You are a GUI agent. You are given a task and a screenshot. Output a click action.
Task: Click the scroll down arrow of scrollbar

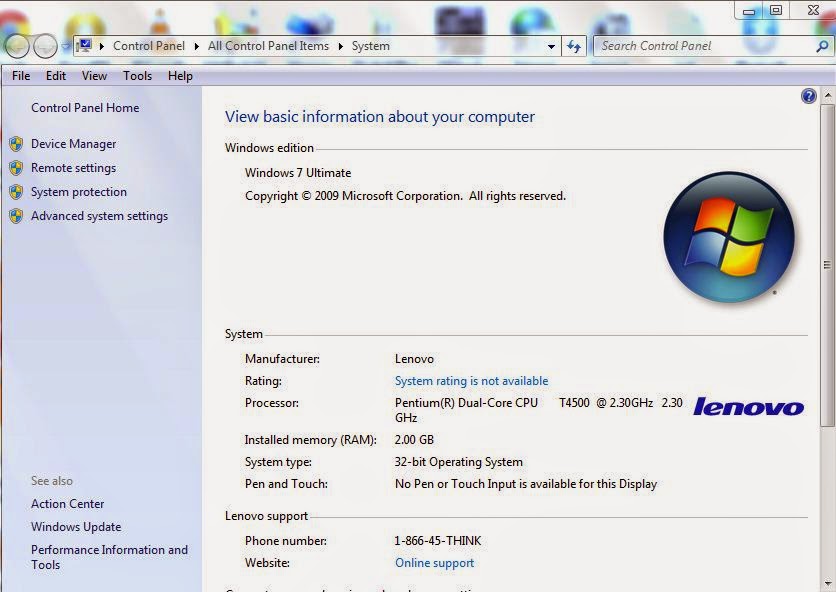[x=827, y=583]
